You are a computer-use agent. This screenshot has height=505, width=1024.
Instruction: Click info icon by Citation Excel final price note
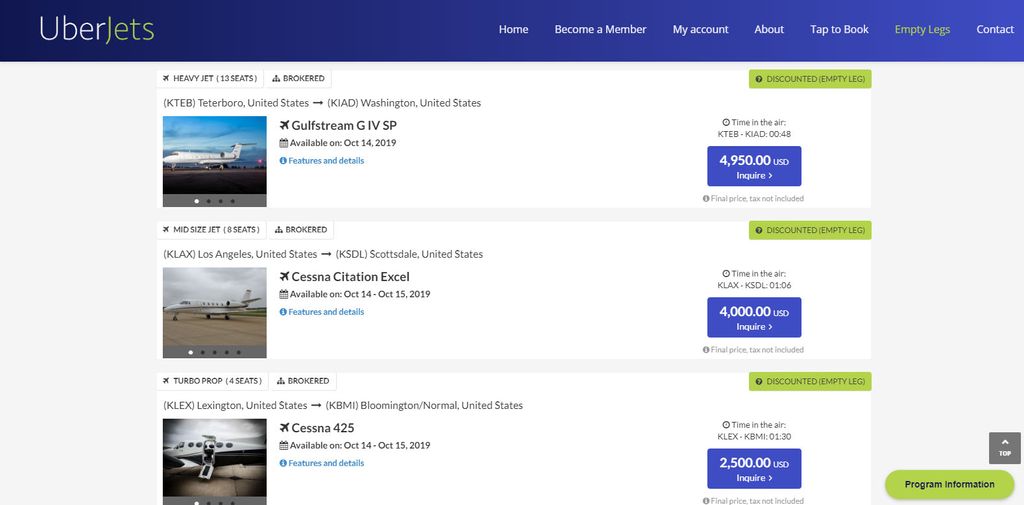(x=706, y=350)
